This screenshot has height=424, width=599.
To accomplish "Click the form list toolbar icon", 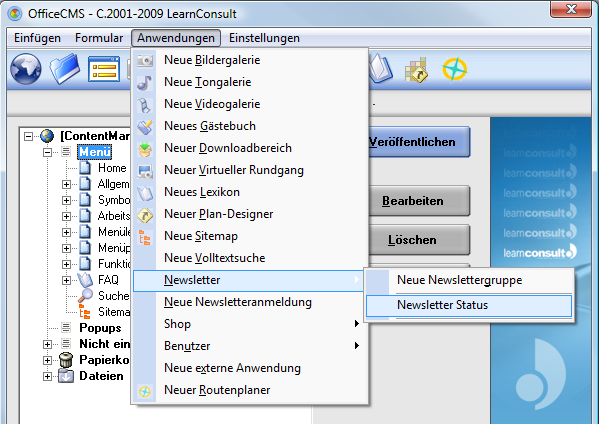I will pyautogui.click(x=104, y=69).
